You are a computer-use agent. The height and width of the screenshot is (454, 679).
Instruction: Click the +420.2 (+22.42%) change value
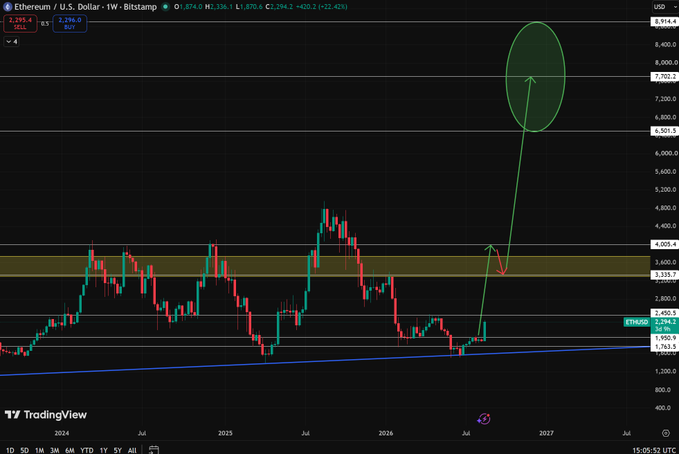click(321, 6)
